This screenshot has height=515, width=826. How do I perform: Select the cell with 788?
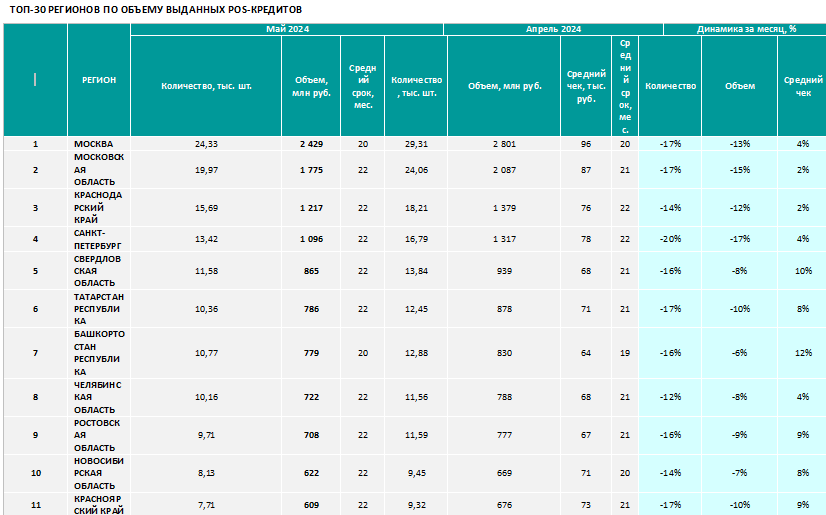click(x=504, y=397)
